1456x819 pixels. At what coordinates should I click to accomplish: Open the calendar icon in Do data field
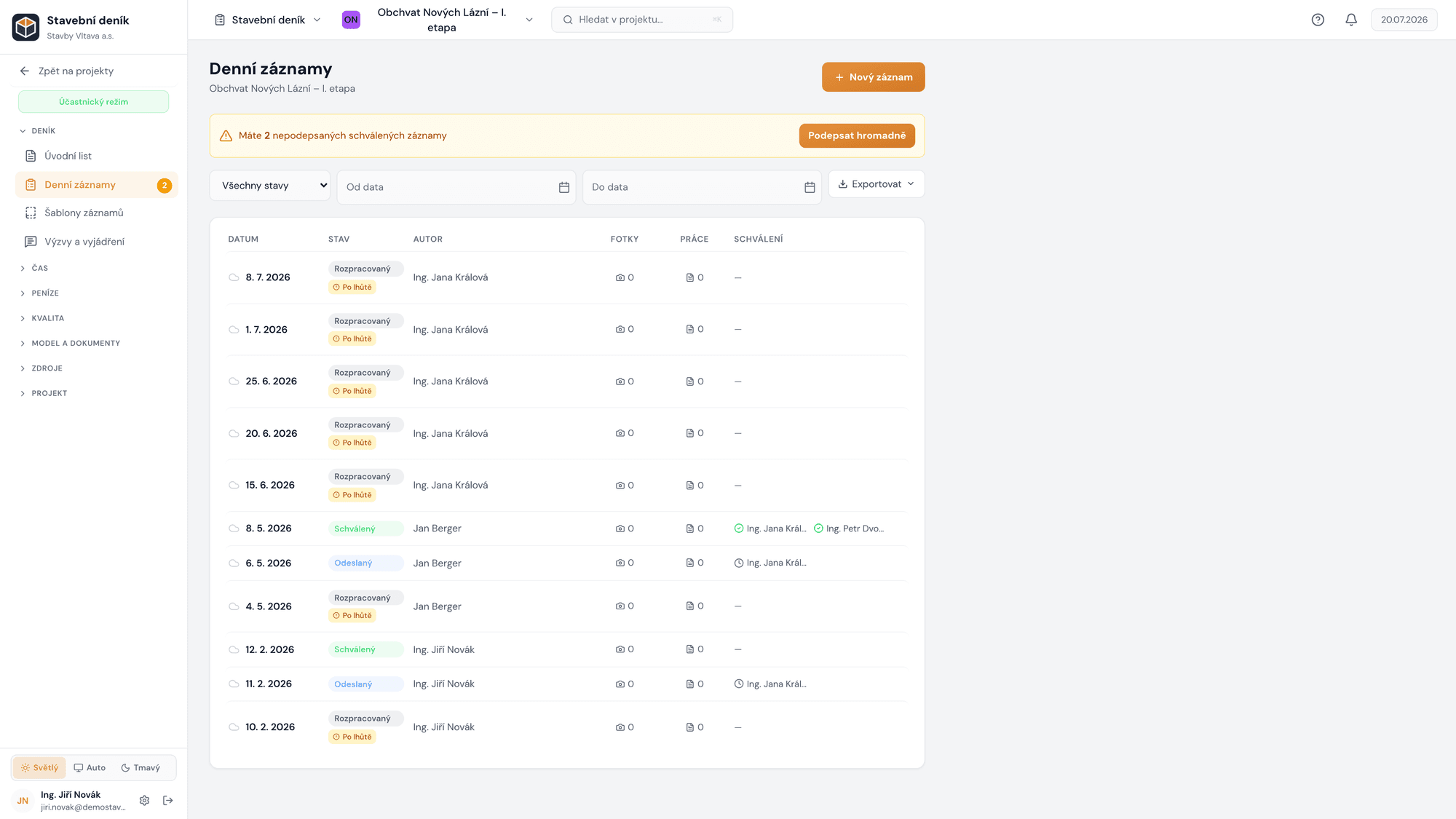pos(810,187)
